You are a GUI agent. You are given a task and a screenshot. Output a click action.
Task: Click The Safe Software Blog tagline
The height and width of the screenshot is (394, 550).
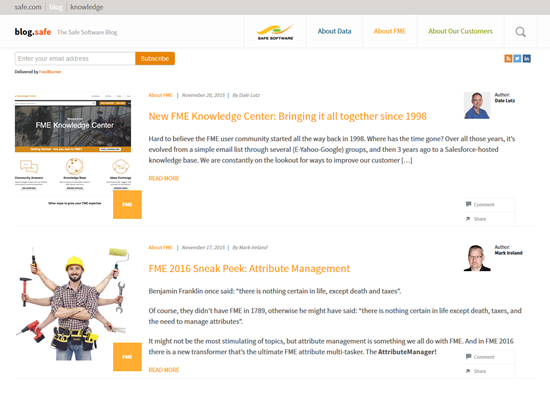click(x=87, y=32)
